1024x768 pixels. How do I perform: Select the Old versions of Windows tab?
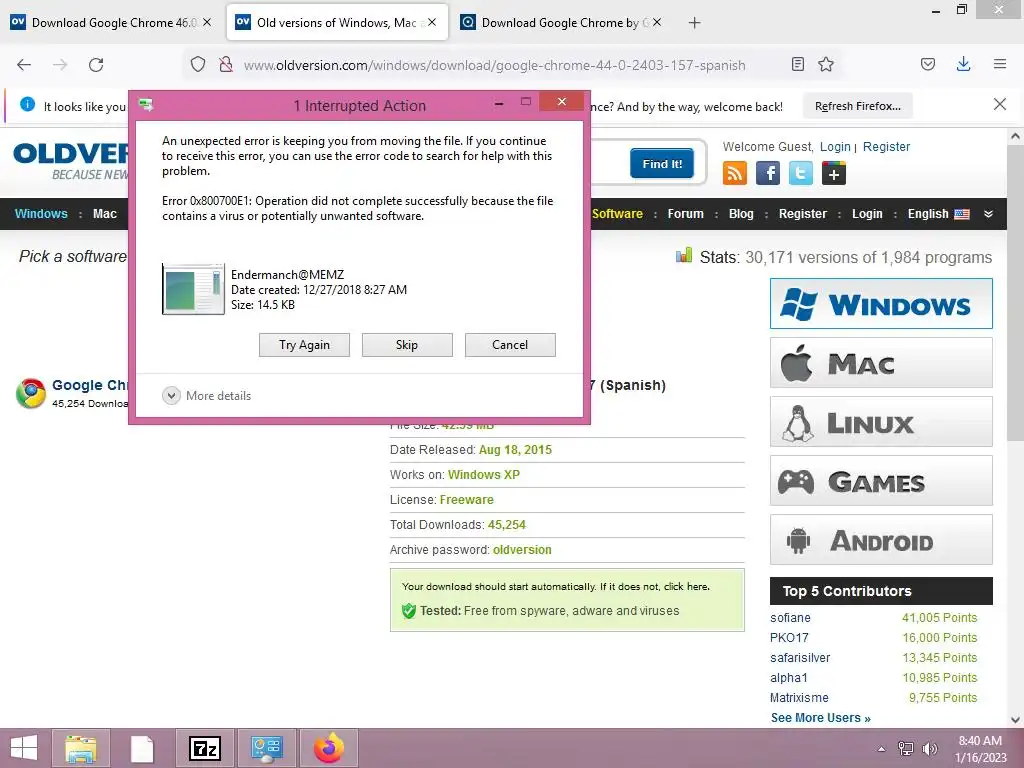tap(337, 22)
